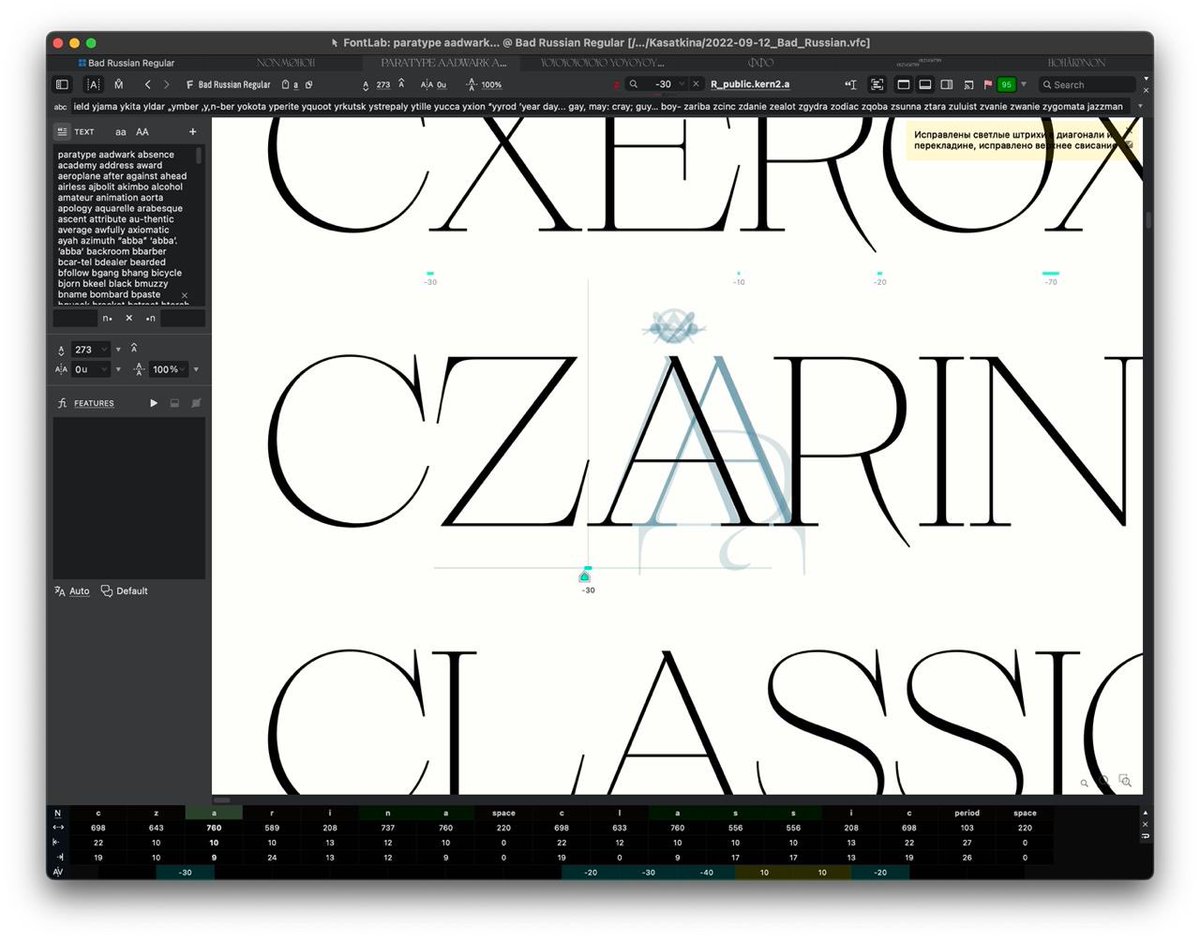This screenshot has height=941, width=1200.
Task: Click the horizontal scrollbar under the canvas
Action: [x=222, y=800]
